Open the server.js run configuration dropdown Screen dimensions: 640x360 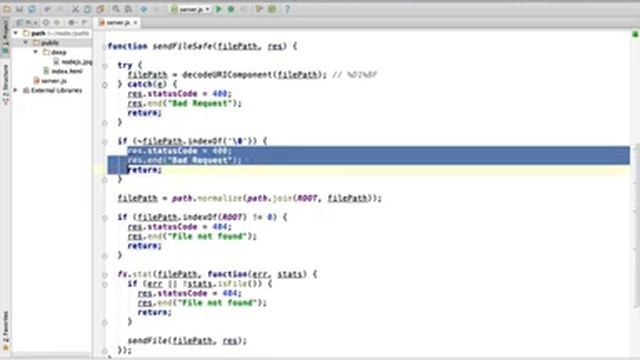point(190,9)
